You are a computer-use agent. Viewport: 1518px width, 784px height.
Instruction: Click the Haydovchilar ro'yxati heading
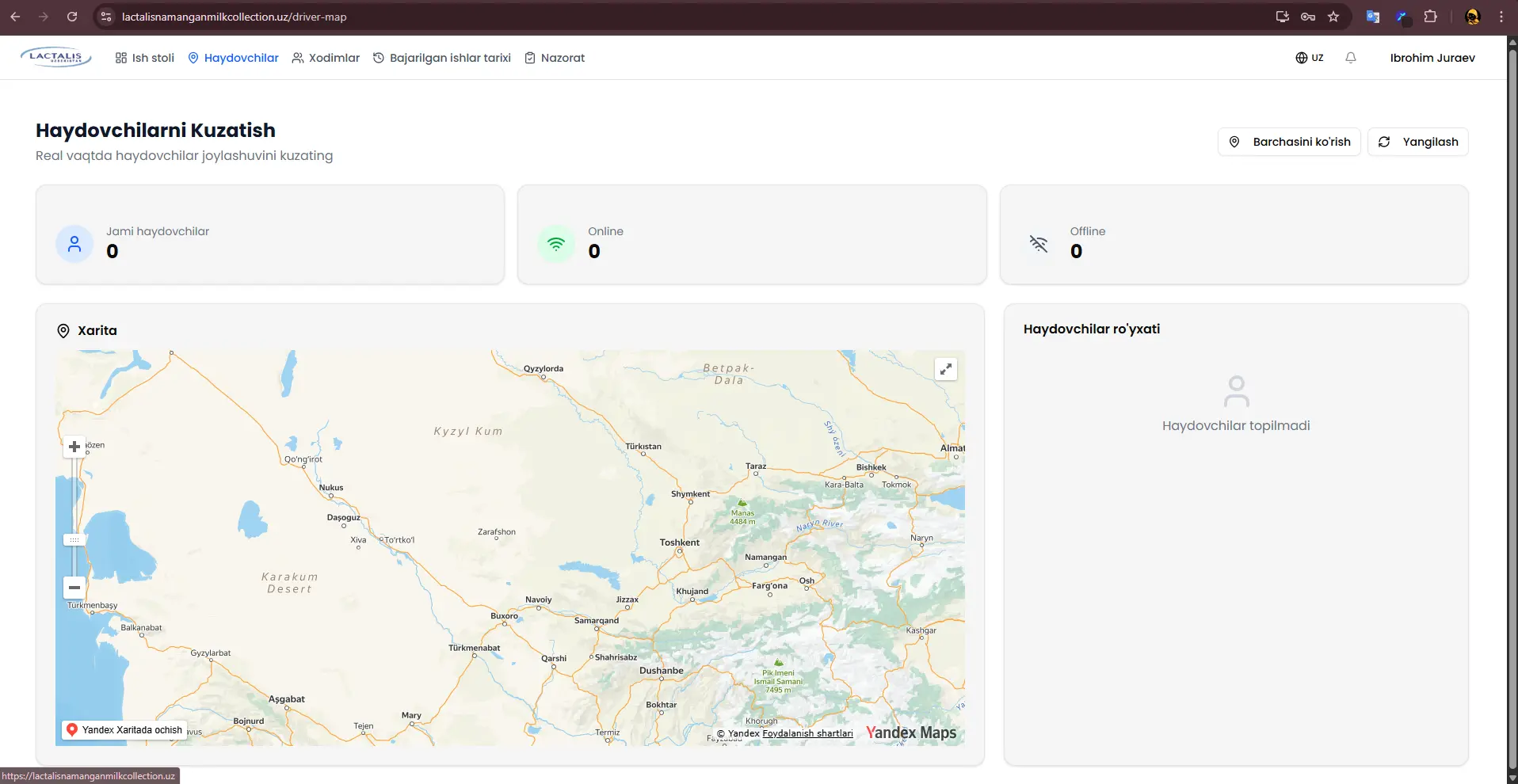pos(1092,329)
